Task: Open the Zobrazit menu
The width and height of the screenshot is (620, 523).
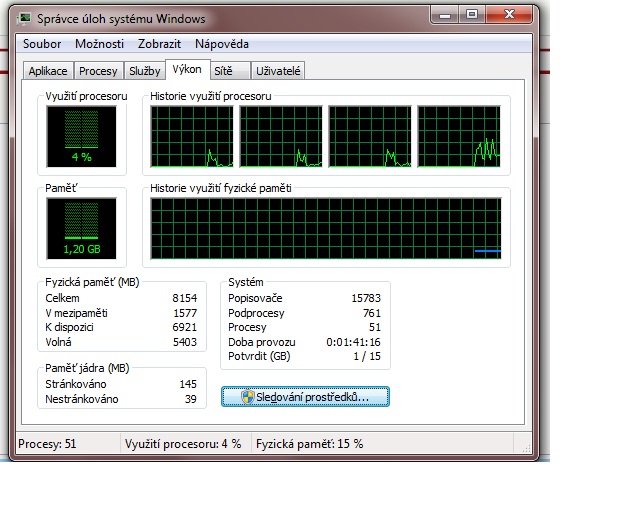Action: pos(159,44)
